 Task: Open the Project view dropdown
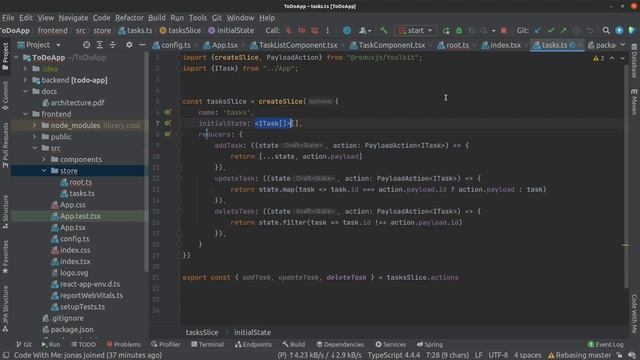coord(39,45)
